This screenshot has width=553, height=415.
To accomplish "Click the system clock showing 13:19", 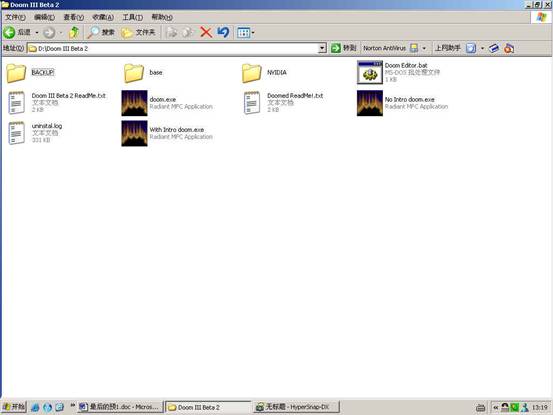I will coord(540,408).
